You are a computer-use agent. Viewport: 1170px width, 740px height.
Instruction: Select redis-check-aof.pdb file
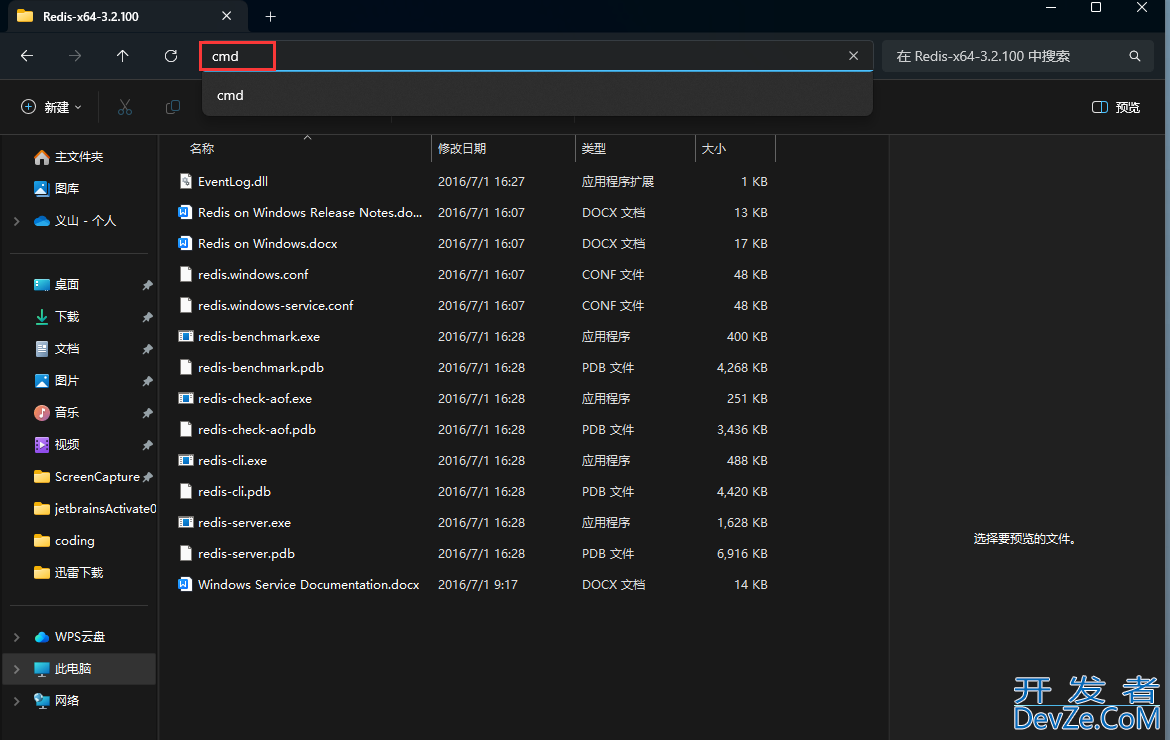257,430
